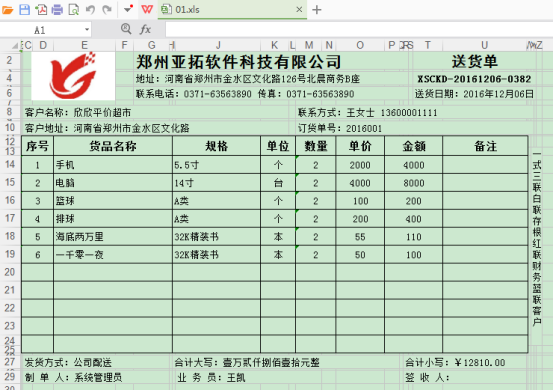Undo the last action
The height and width of the screenshot is (390, 554).
pyautogui.click(x=90, y=10)
